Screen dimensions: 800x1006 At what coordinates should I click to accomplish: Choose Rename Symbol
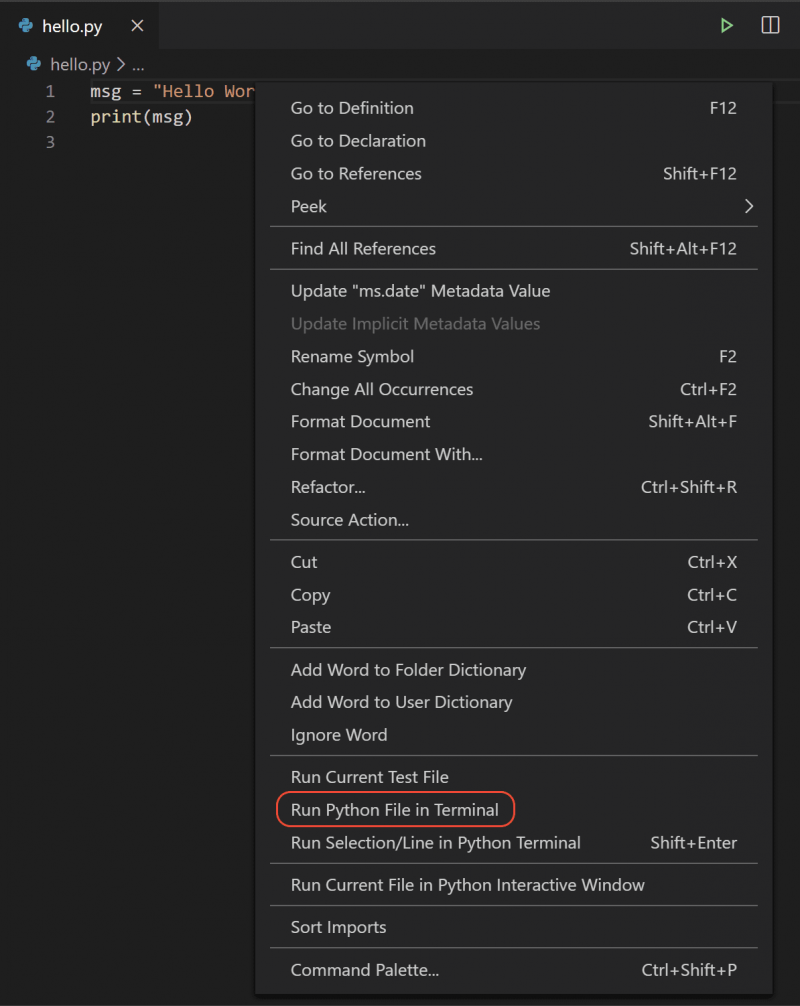click(x=352, y=356)
